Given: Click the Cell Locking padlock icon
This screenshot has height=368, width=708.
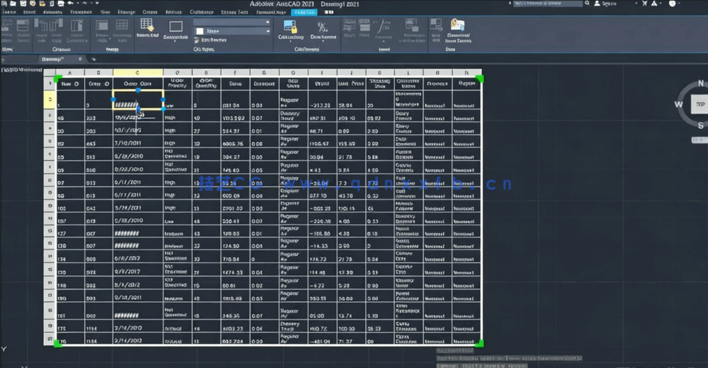Looking at the screenshot, I should [x=290, y=26].
